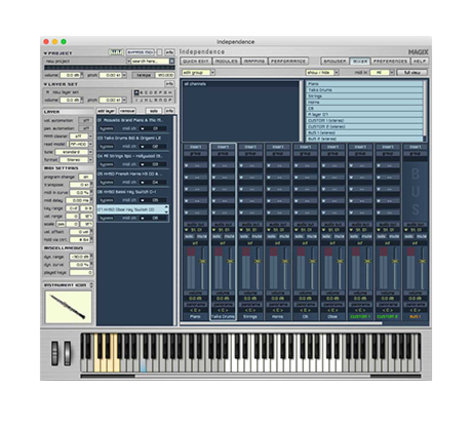The height and width of the screenshot is (427, 472).
Task: Select 'Strings' in the channel list
Action: (365, 96)
